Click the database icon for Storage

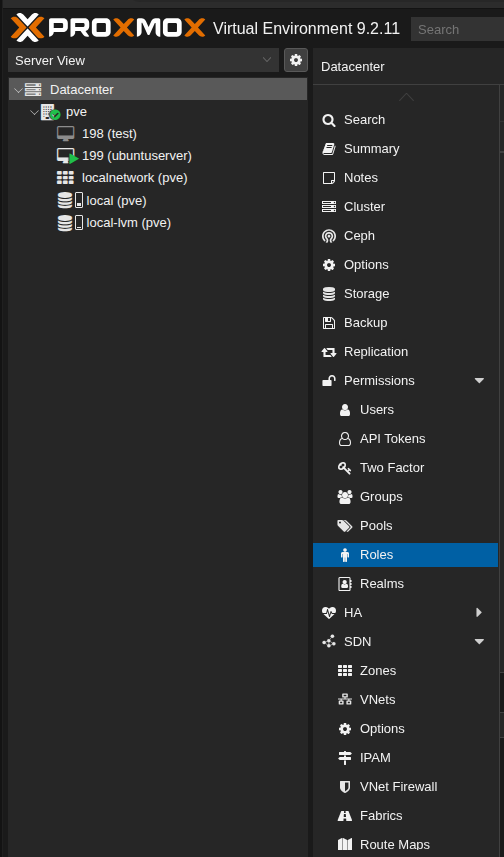pyautogui.click(x=329, y=294)
